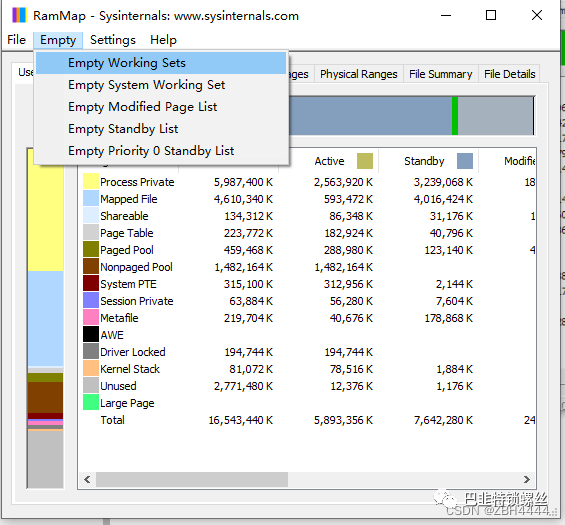The width and height of the screenshot is (565, 525).
Task: Click the Active column header
Action: coord(329,161)
